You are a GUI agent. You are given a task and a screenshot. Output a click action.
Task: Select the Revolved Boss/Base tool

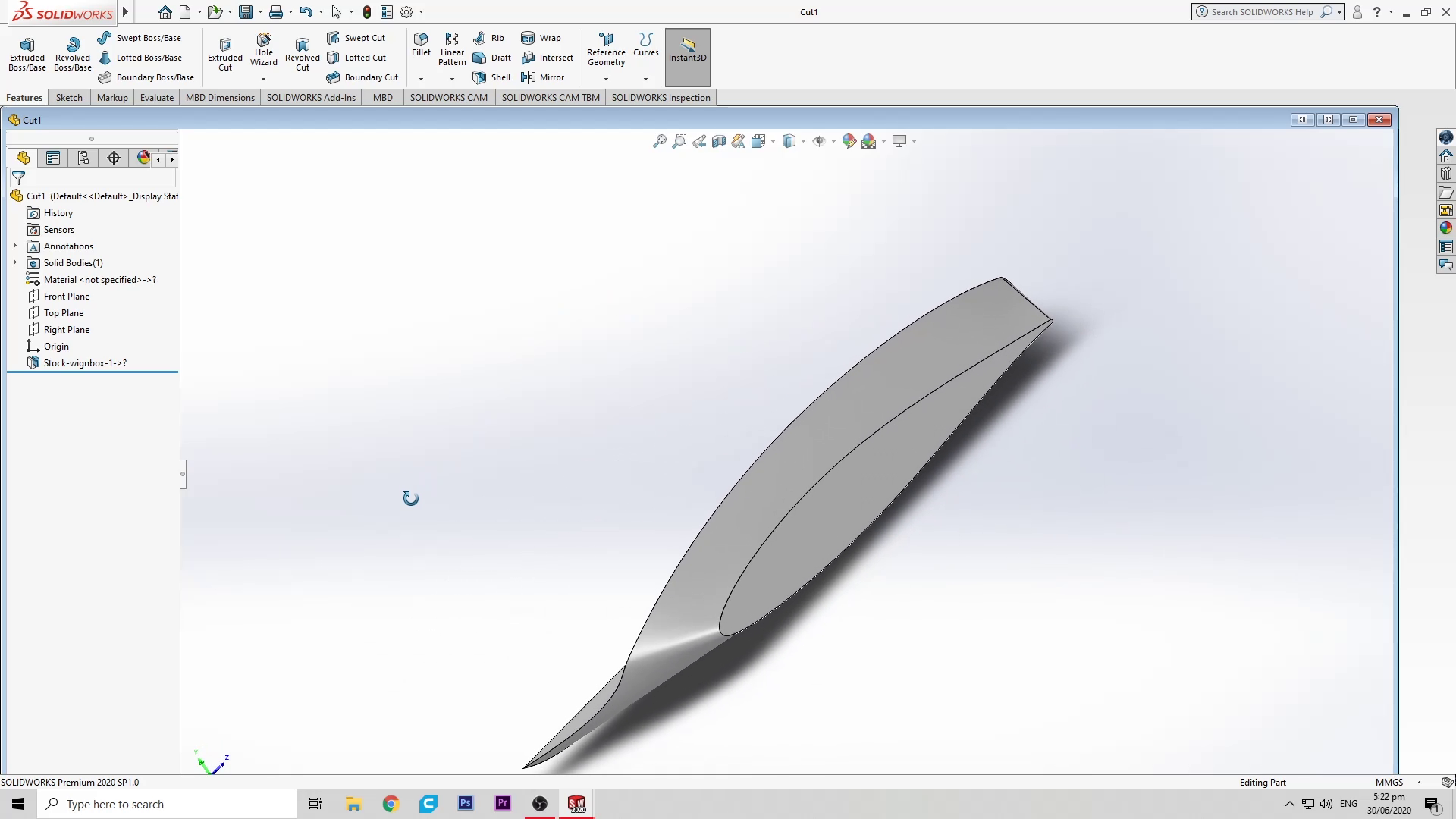[x=73, y=54]
